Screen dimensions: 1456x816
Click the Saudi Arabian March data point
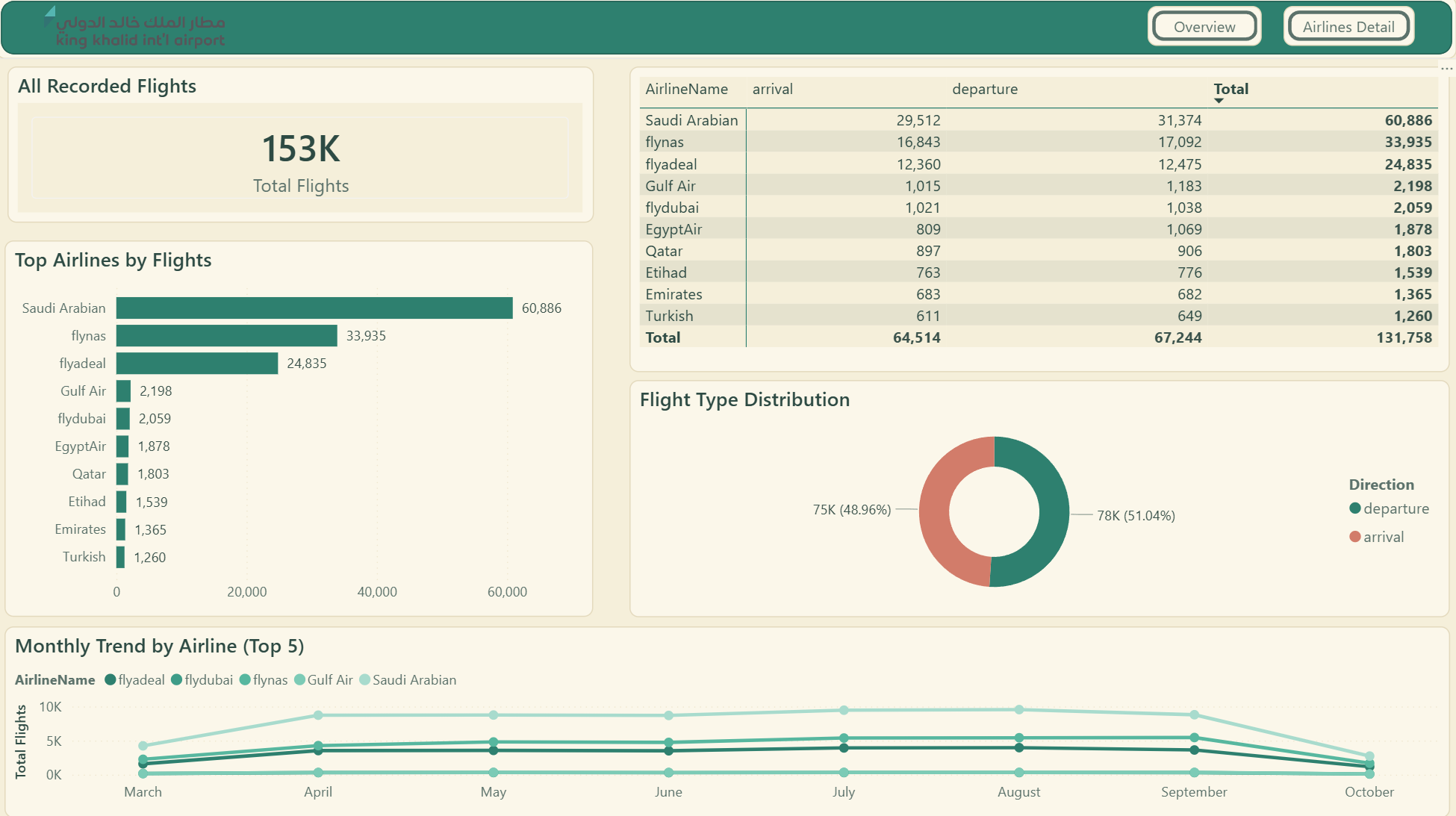click(x=143, y=746)
